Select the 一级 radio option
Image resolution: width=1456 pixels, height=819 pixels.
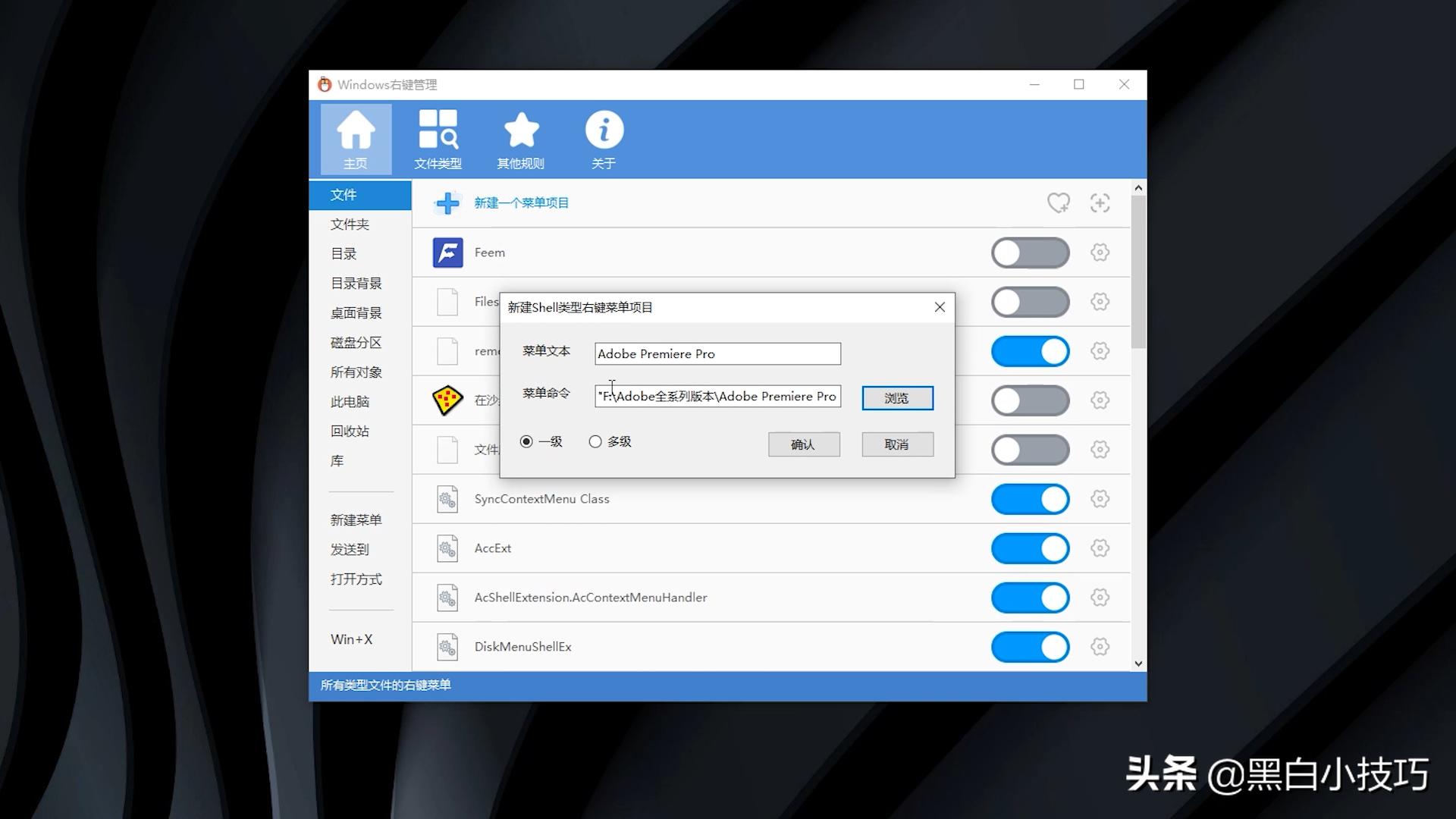[x=526, y=441]
